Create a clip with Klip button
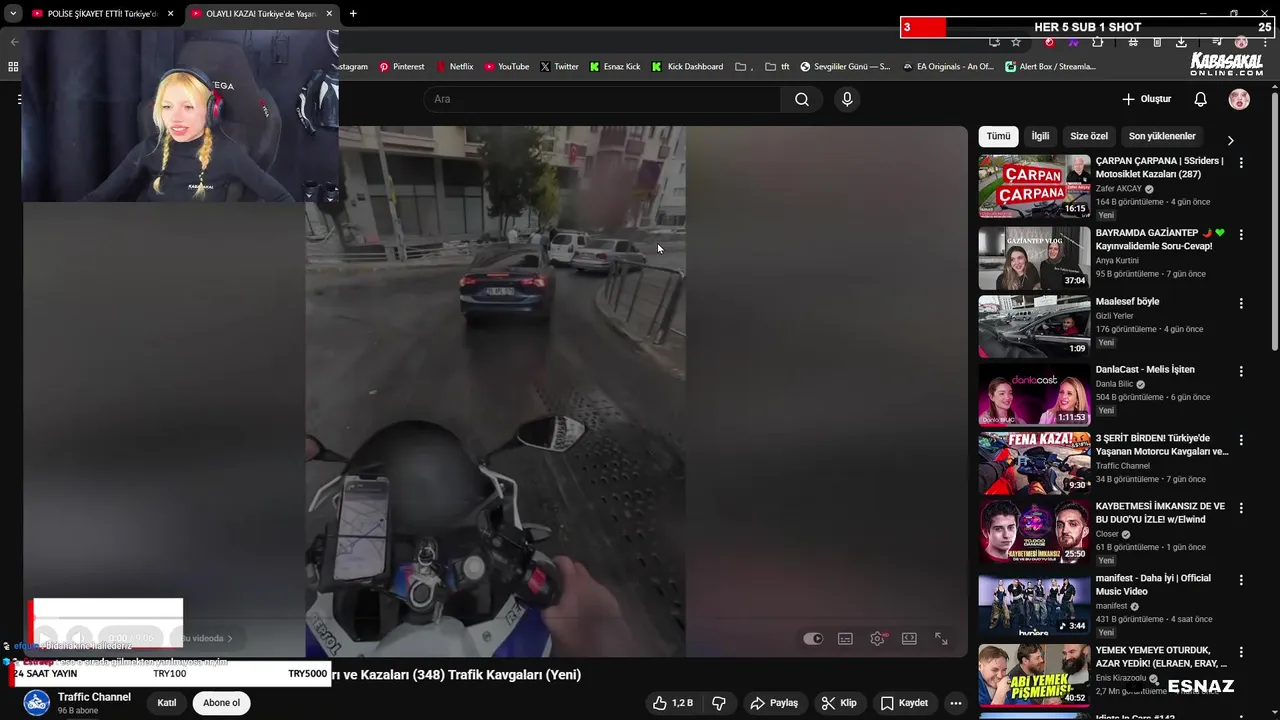 coord(839,703)
